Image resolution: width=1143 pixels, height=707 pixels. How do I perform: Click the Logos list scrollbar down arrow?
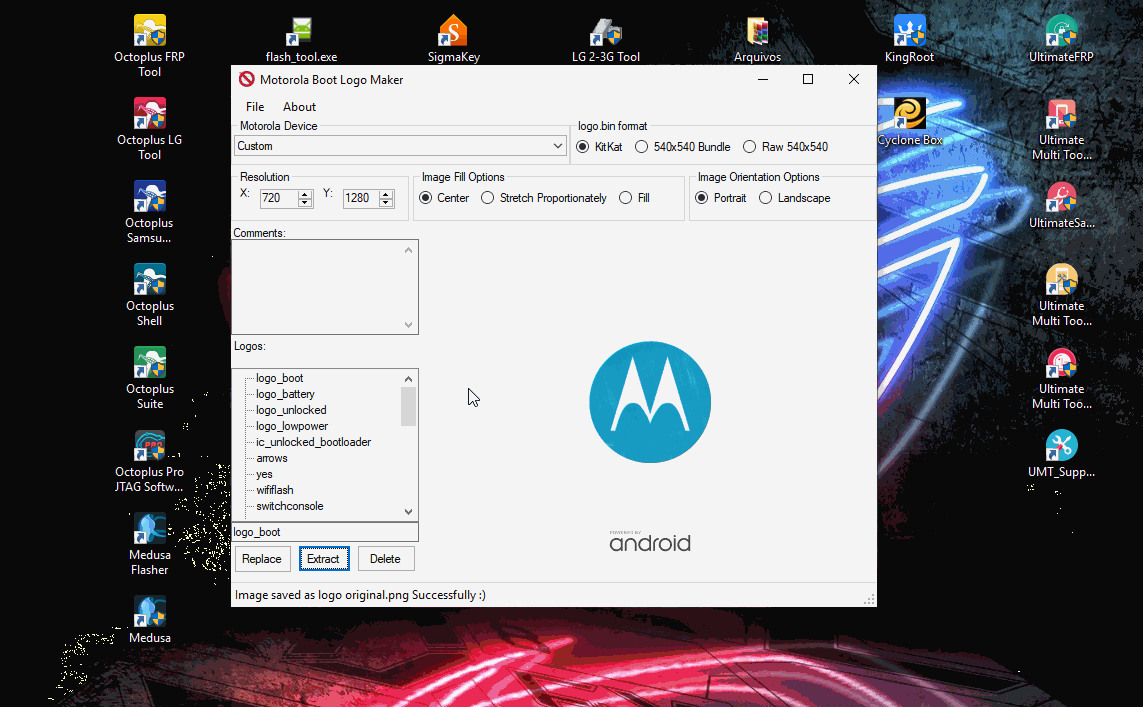(408, 512)
